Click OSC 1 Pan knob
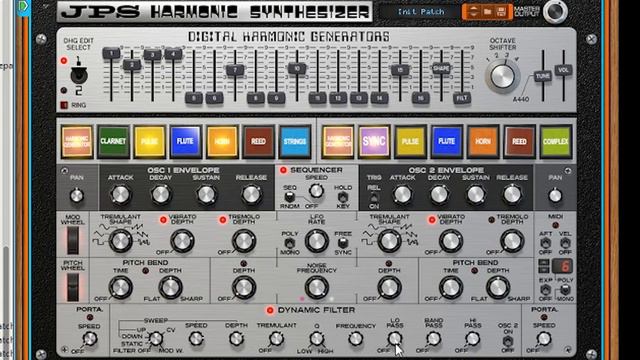The width and height of the screenshot is (640, 360). pos(77,196)
